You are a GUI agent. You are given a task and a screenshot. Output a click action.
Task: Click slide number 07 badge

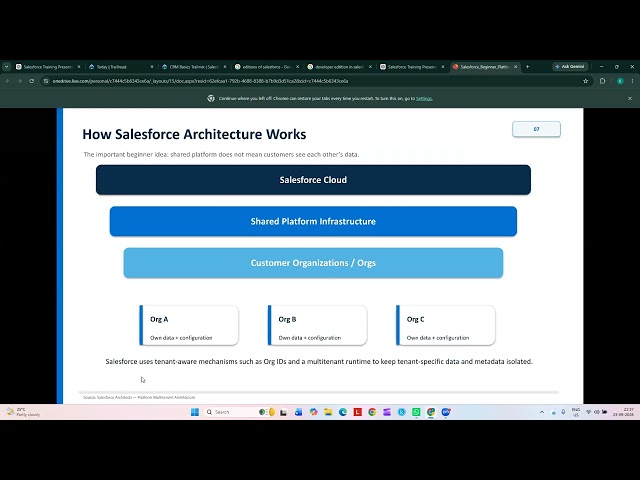[x=536, y=129]
